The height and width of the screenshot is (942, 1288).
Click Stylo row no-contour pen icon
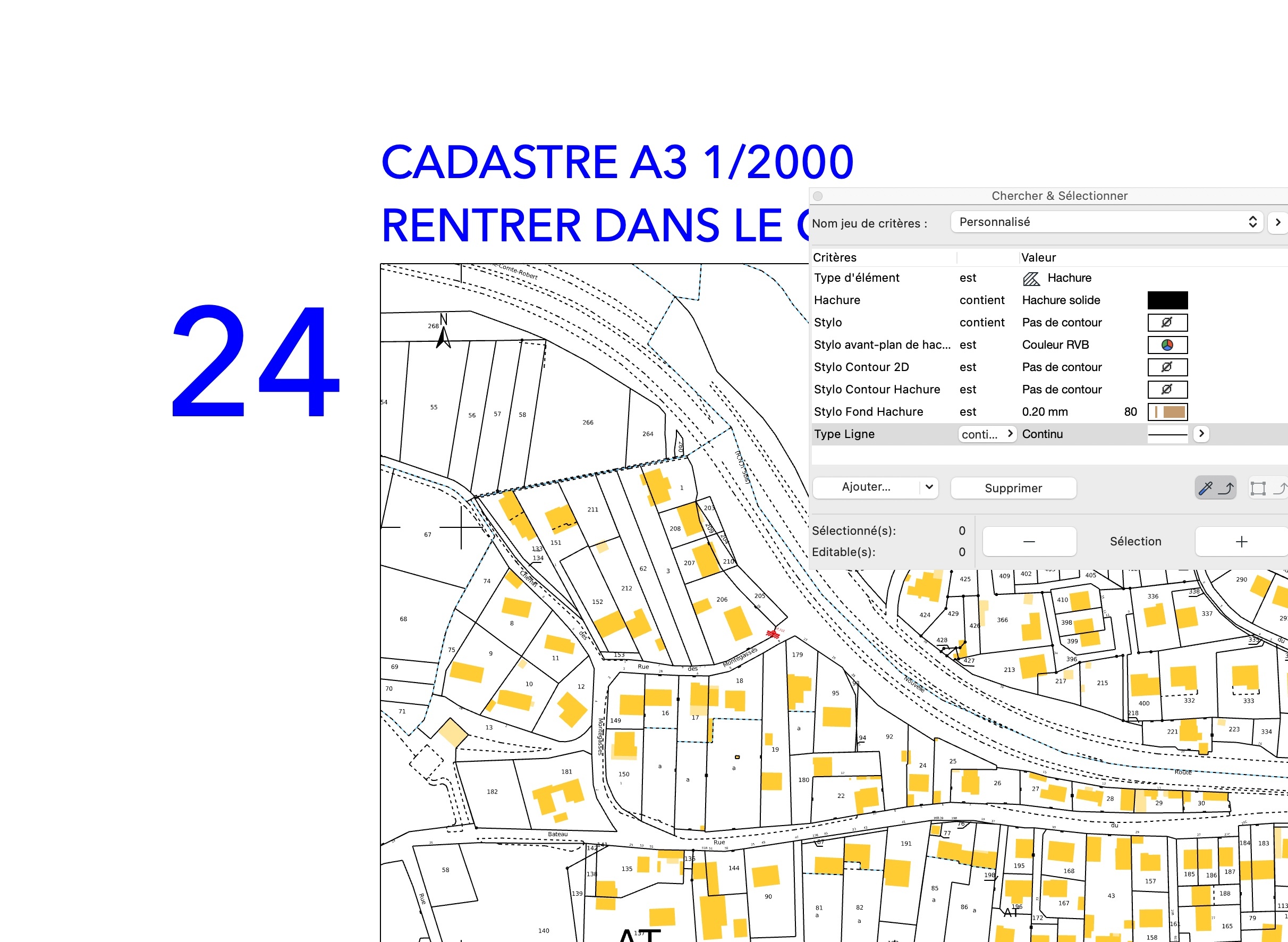click(x=1167, y=323)
